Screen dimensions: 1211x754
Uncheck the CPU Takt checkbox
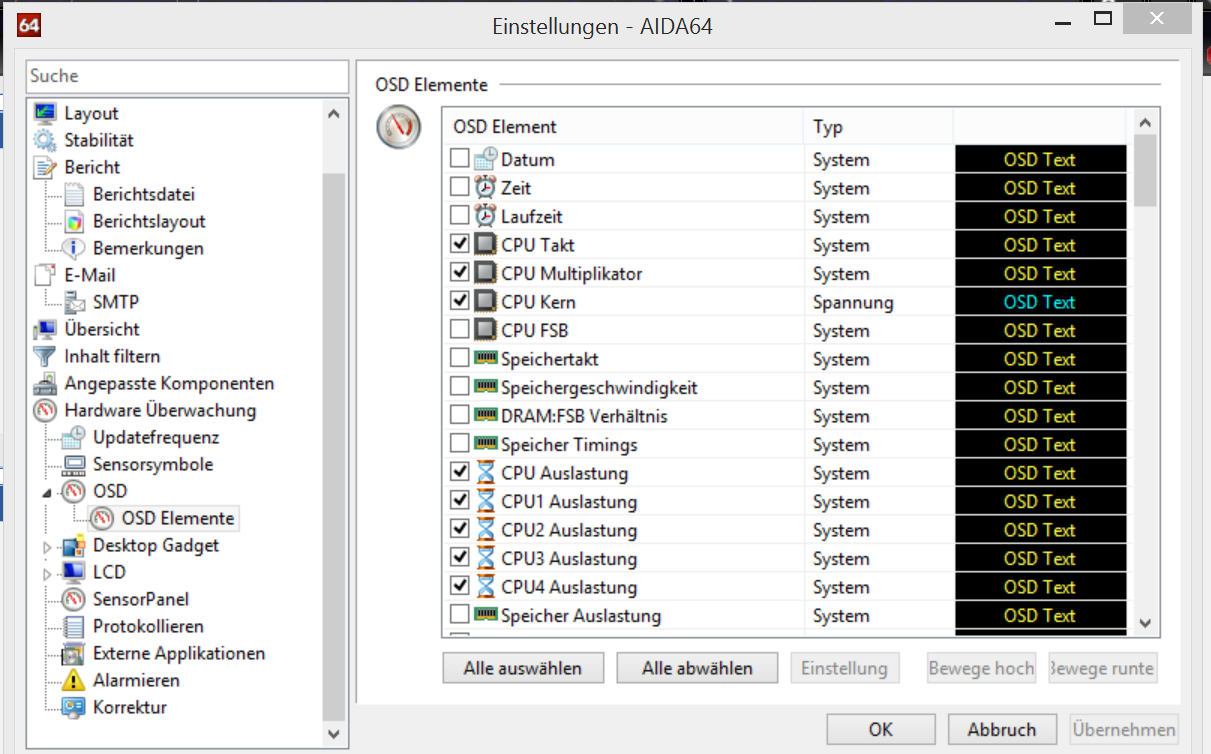point(460,244)
